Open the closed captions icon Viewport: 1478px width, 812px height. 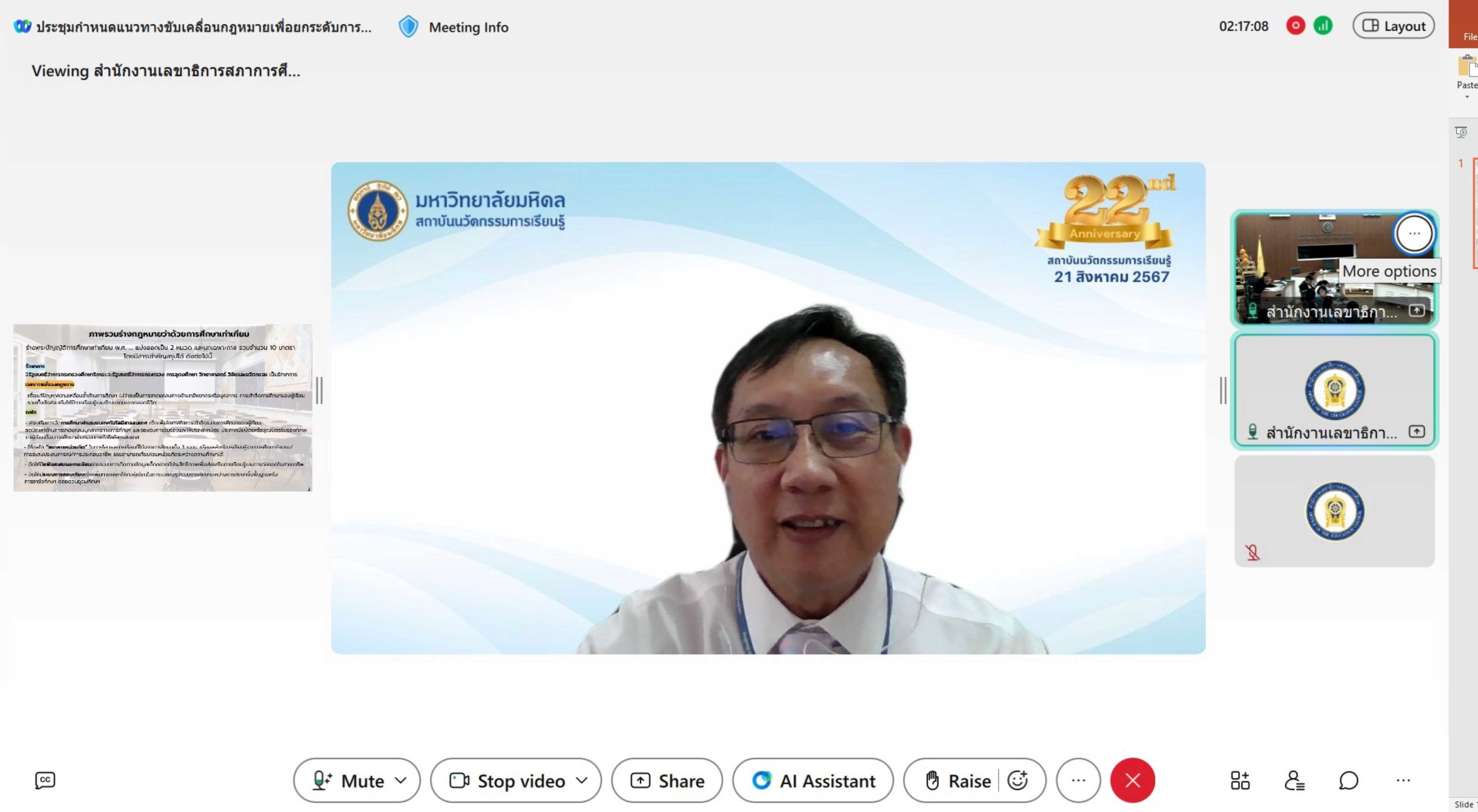coord(45,780)
